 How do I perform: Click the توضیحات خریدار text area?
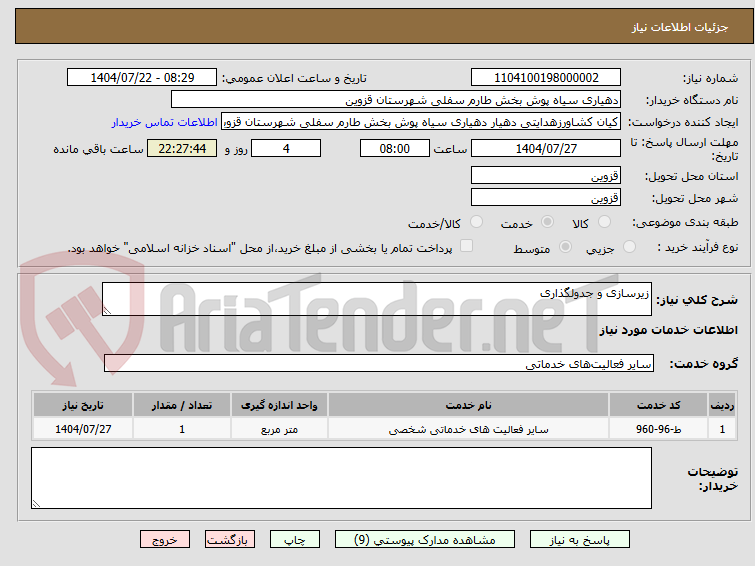click(341, 478)
